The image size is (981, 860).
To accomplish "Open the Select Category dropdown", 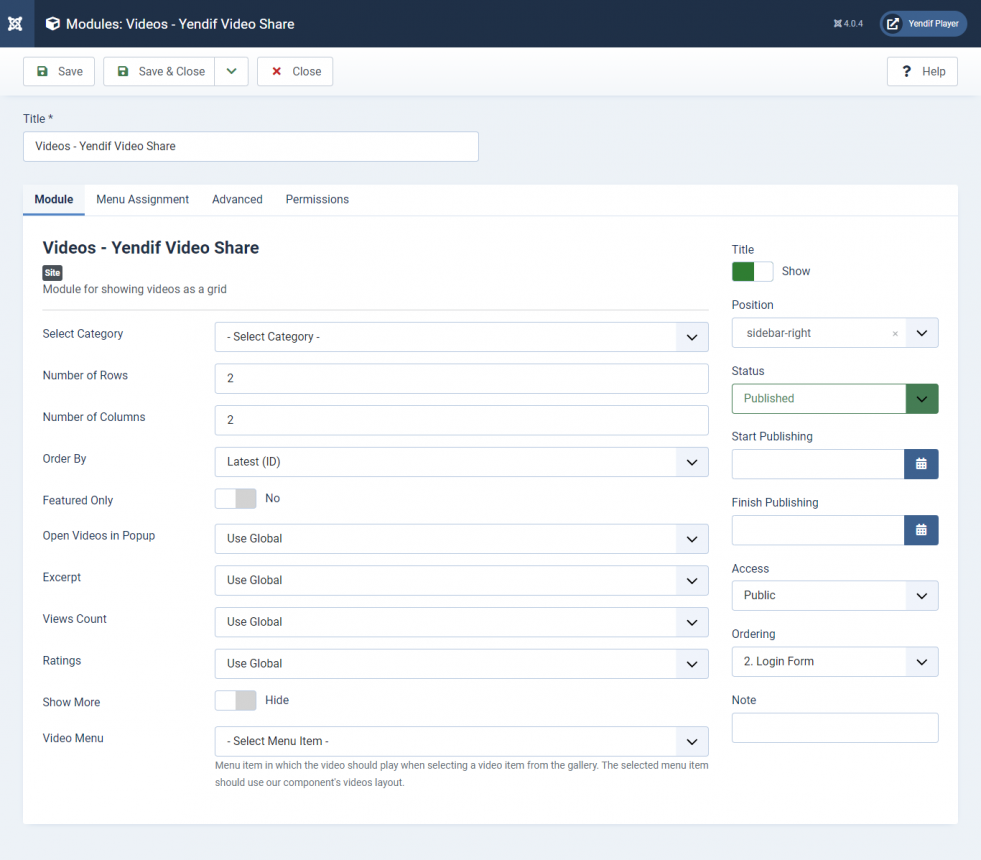I will 462,337.
